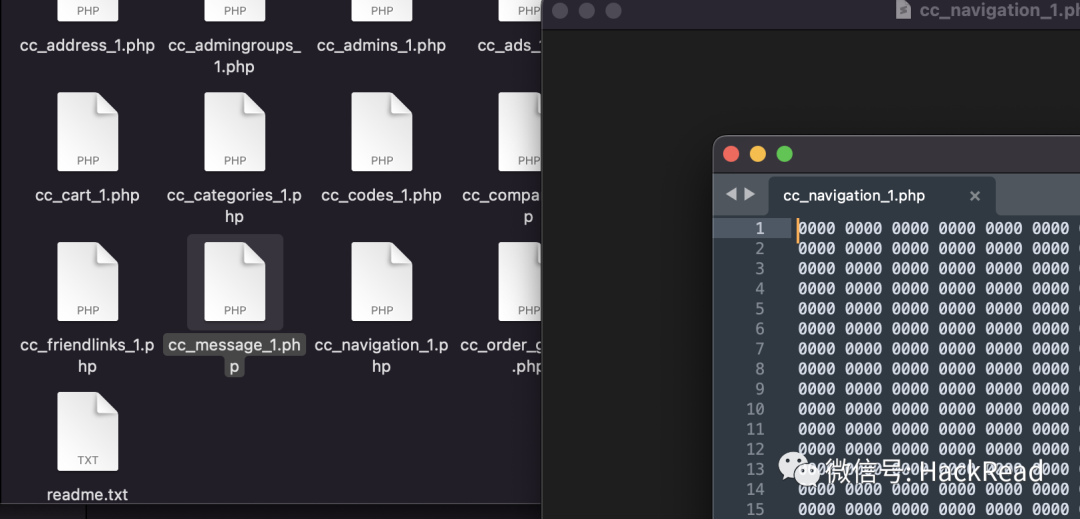Select the cc_cart_1.php file icon

coord(87,131)
